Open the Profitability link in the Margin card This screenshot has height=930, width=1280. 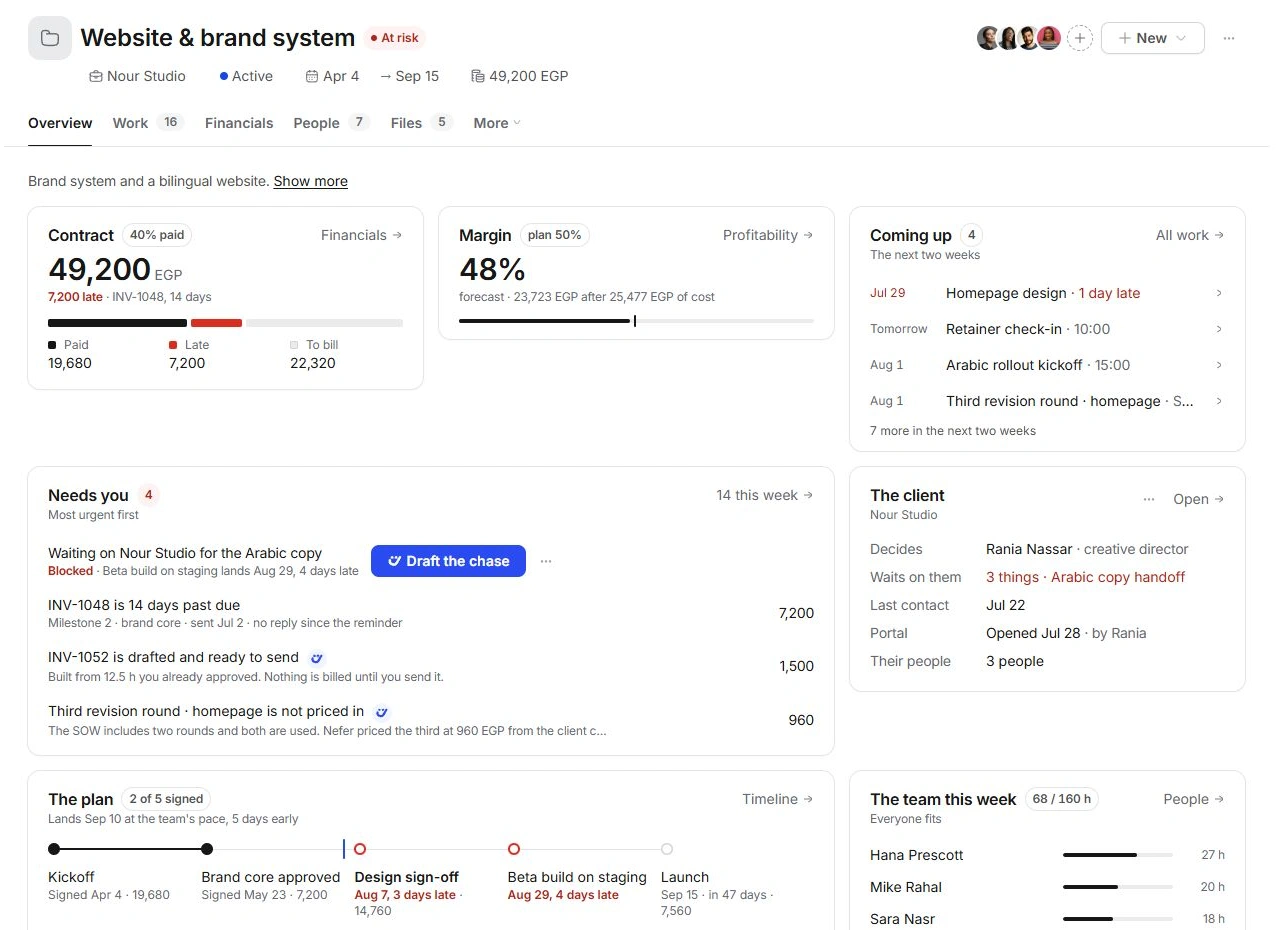768,235
